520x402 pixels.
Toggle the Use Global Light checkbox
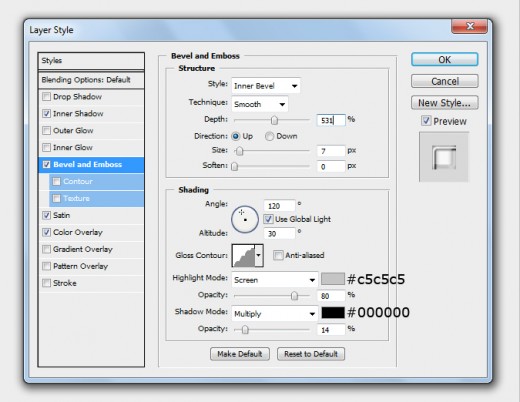click(x=268, y=219)
